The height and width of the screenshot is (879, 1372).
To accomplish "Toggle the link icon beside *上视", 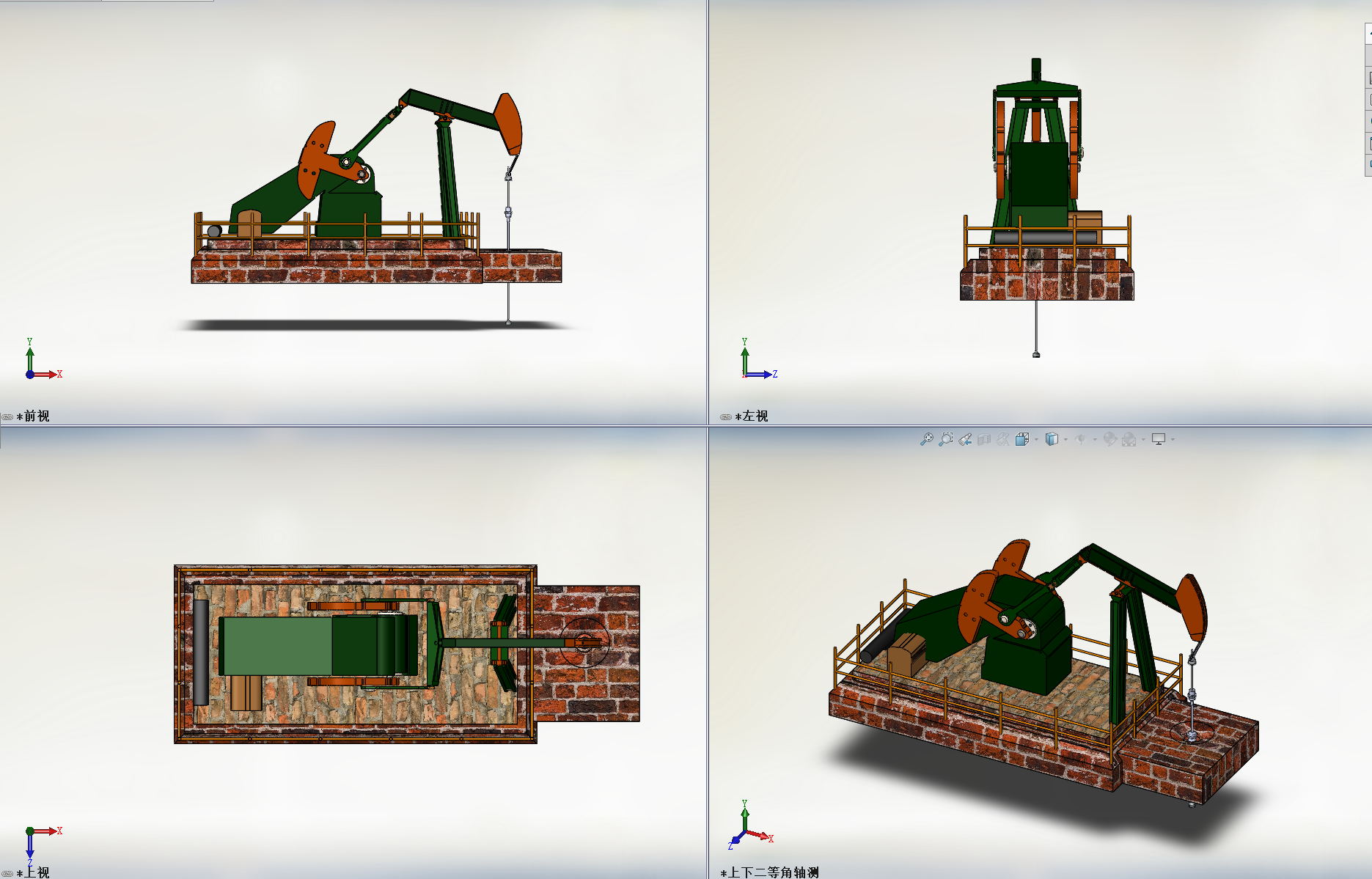I will click(x=7, y=873).
